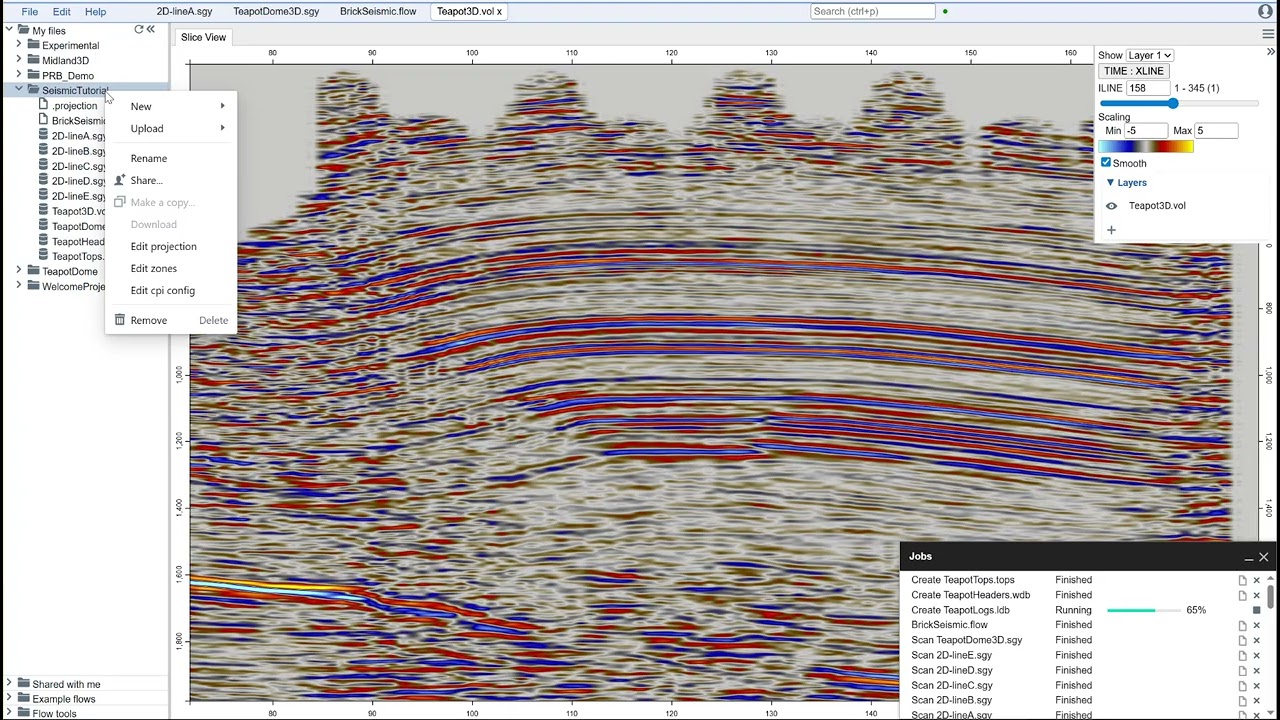Viewport: 1280px width, 720px height.
Task: Open log file for Create TeapotTops.tops job
Action: 1243,580
